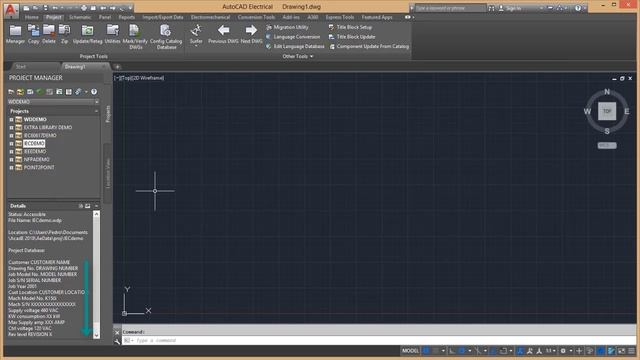This screenshot has width=640, height=360.
Task: Open status bar customization menu icon
Action: point(631,351)
